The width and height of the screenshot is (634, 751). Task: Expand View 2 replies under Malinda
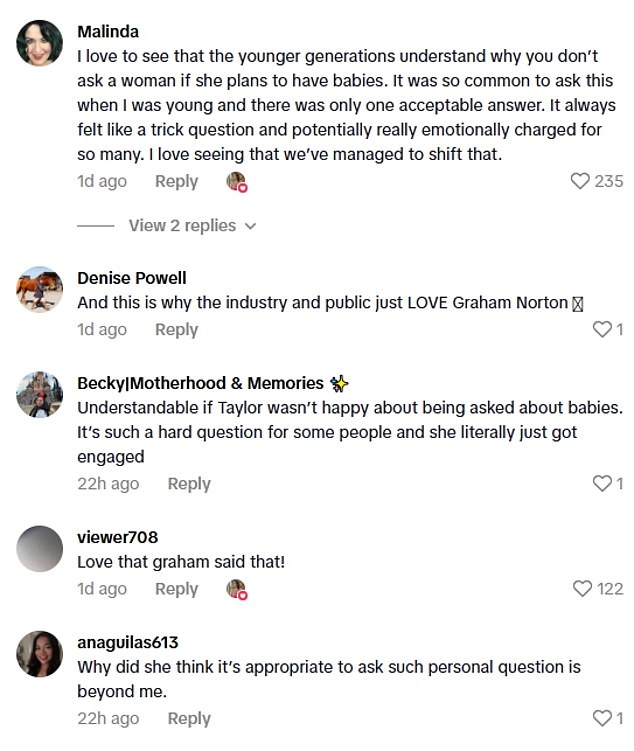[x=192, y=226]
